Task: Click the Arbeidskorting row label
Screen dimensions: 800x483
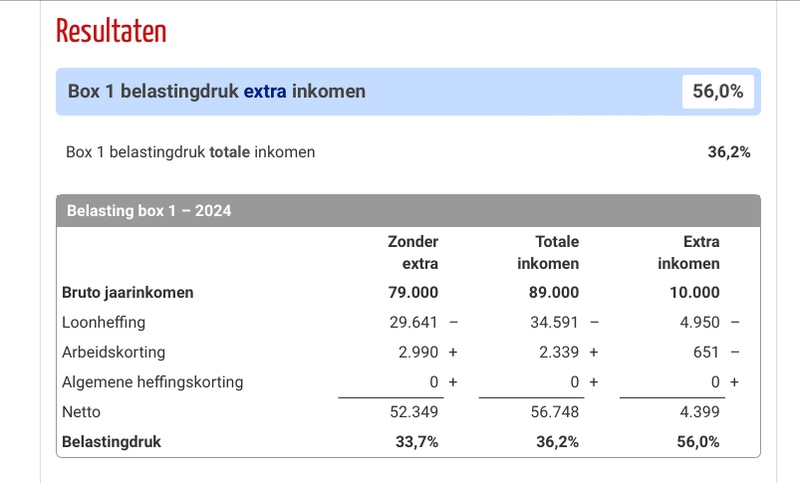Action: pos(113,352)
